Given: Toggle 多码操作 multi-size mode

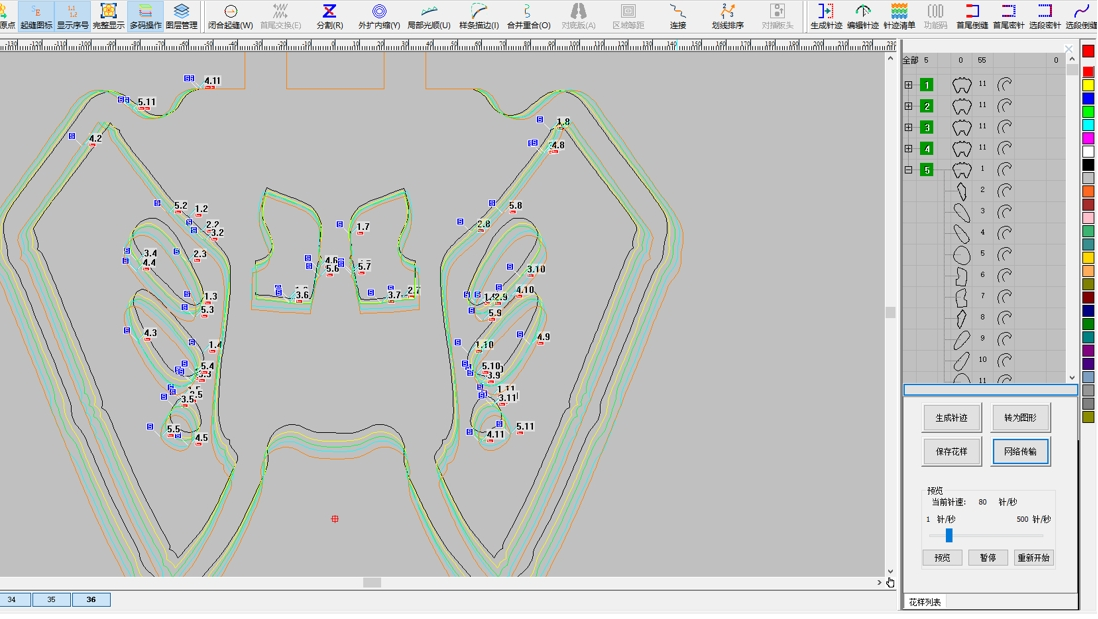Looking at the screenshot, I should click(145, 16).
